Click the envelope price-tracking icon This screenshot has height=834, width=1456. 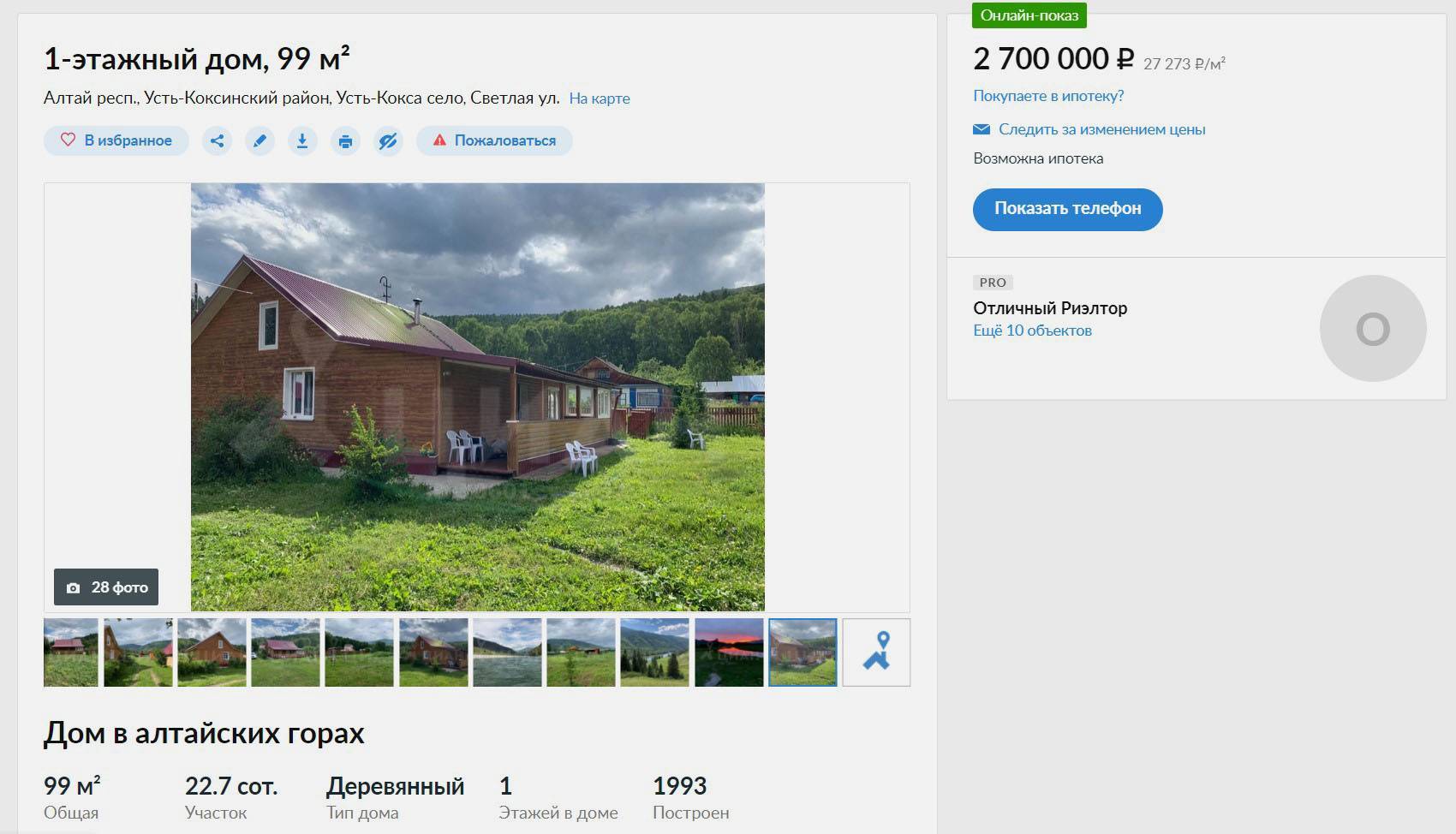tap(982, 129)
